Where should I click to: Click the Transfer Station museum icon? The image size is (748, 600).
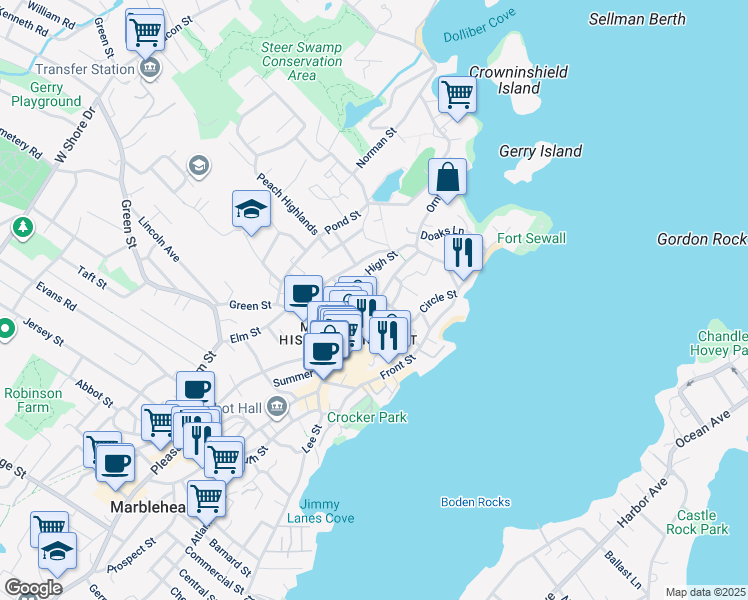pyautogui.click(x=150, y=69)
